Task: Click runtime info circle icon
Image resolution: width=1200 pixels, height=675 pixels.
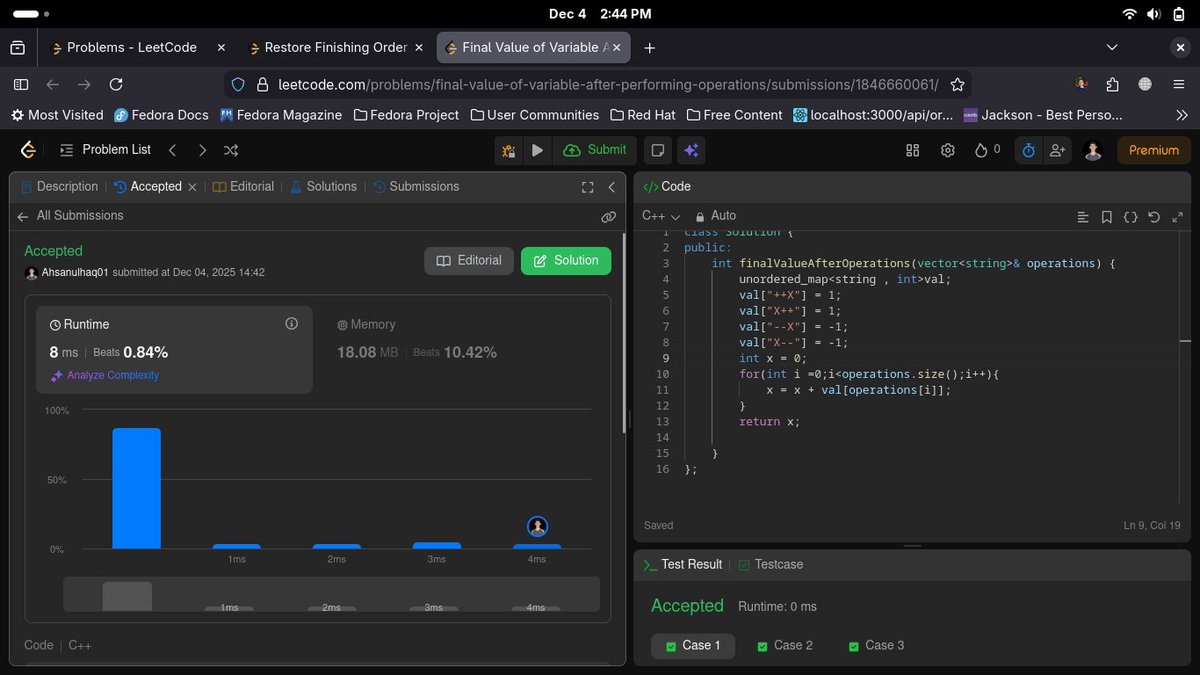Action: click(292, 324)
